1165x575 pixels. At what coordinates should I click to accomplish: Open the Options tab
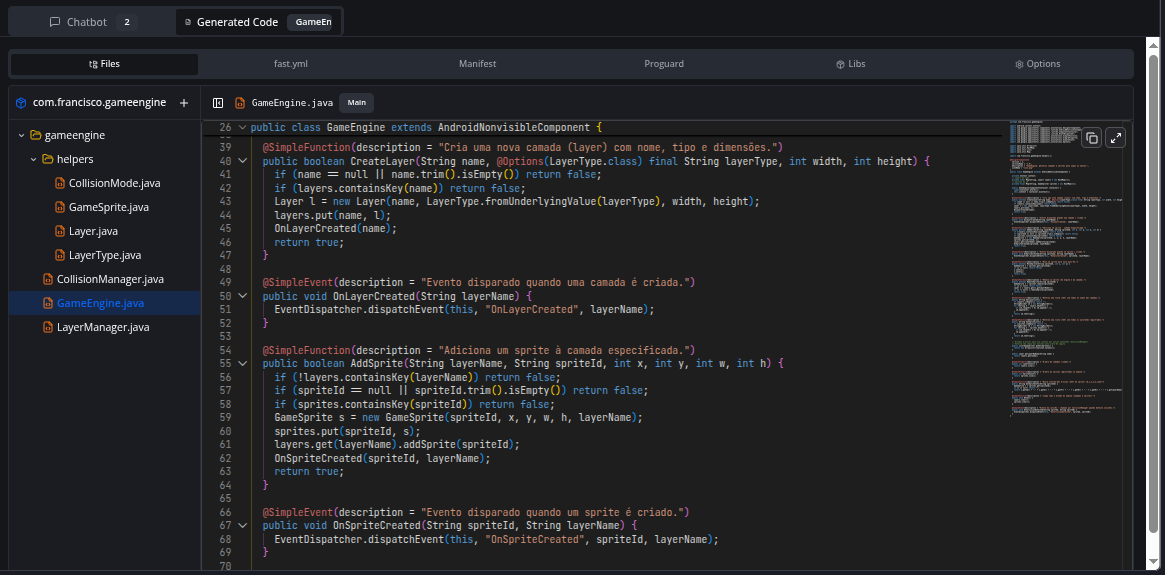point(1037,64)
